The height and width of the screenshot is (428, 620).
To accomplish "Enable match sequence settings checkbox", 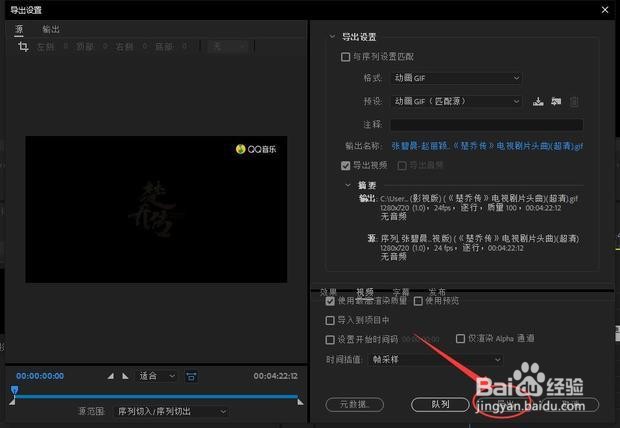I will (345, 57).
